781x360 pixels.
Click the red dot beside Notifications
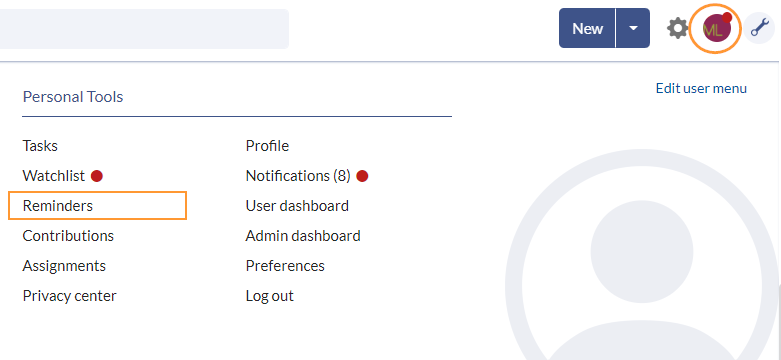coord(363,176)
